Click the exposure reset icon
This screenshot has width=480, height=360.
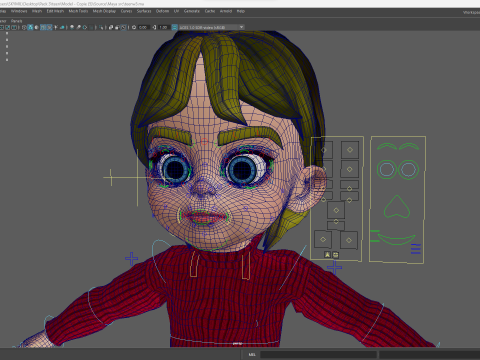tap(134, 27)
